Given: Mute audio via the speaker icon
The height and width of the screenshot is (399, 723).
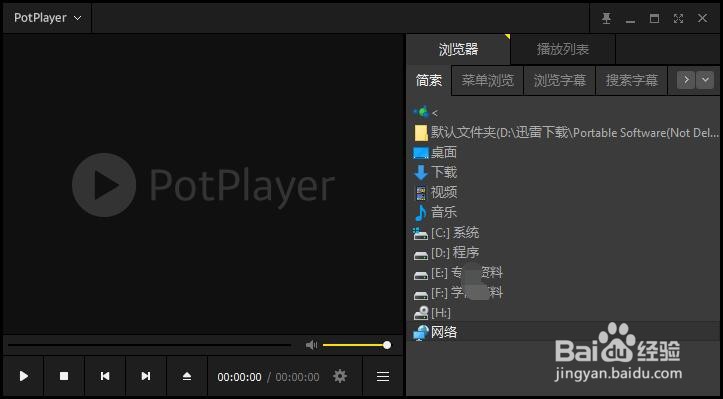Looking at the screenshot, I should (x=312, y=345).
